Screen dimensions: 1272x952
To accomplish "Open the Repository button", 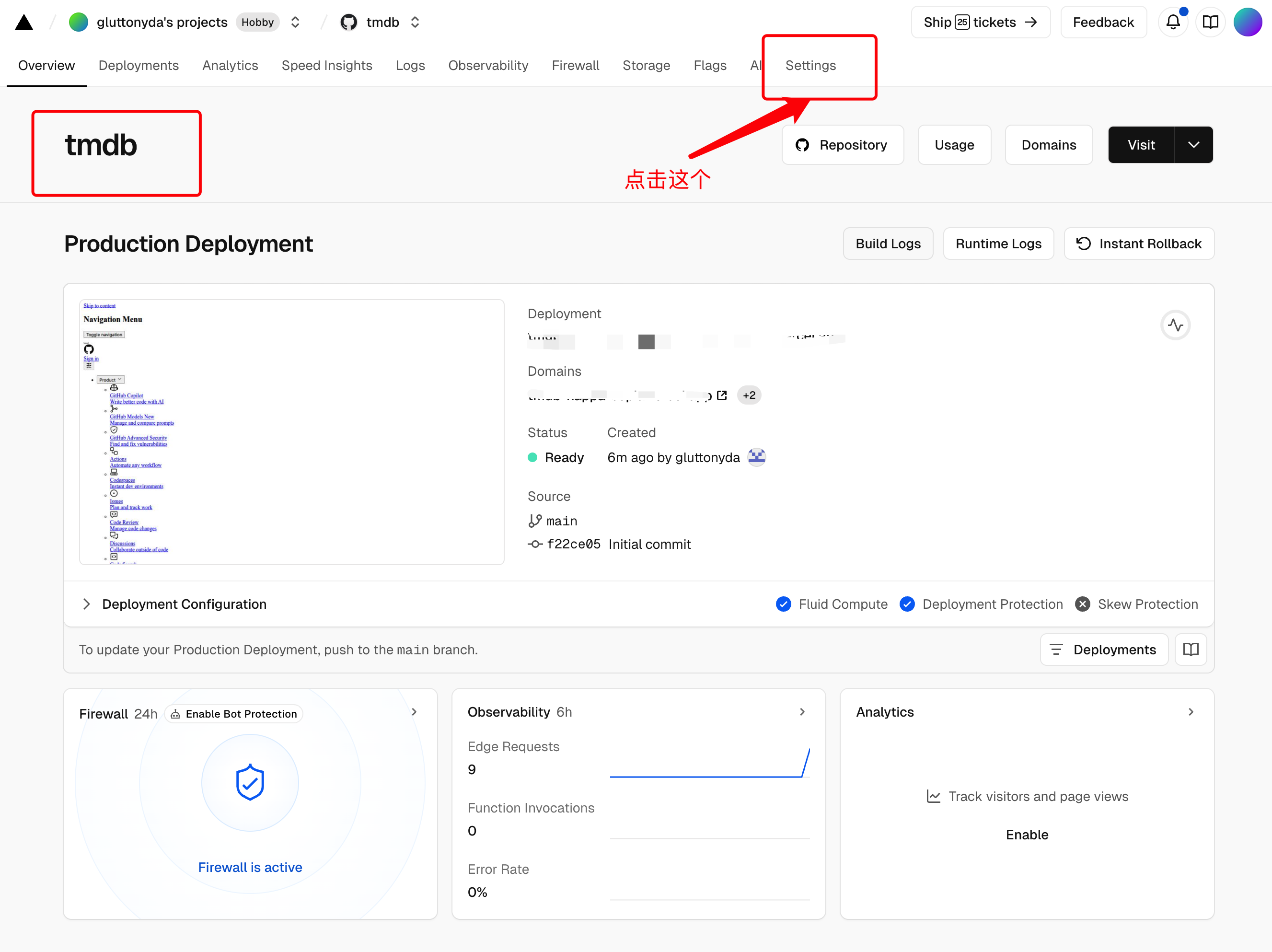I will [x=843, y=145].
